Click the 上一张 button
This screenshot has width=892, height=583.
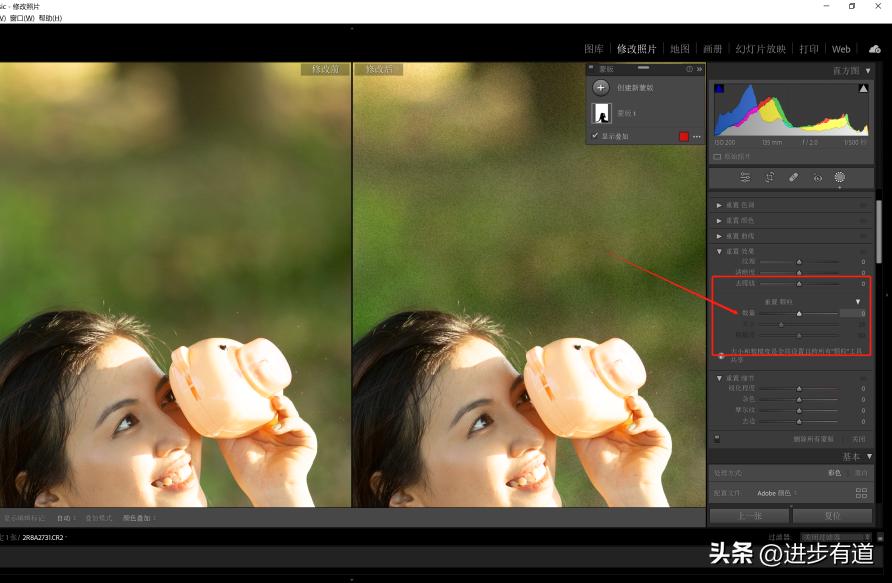[x=749, y=516]
